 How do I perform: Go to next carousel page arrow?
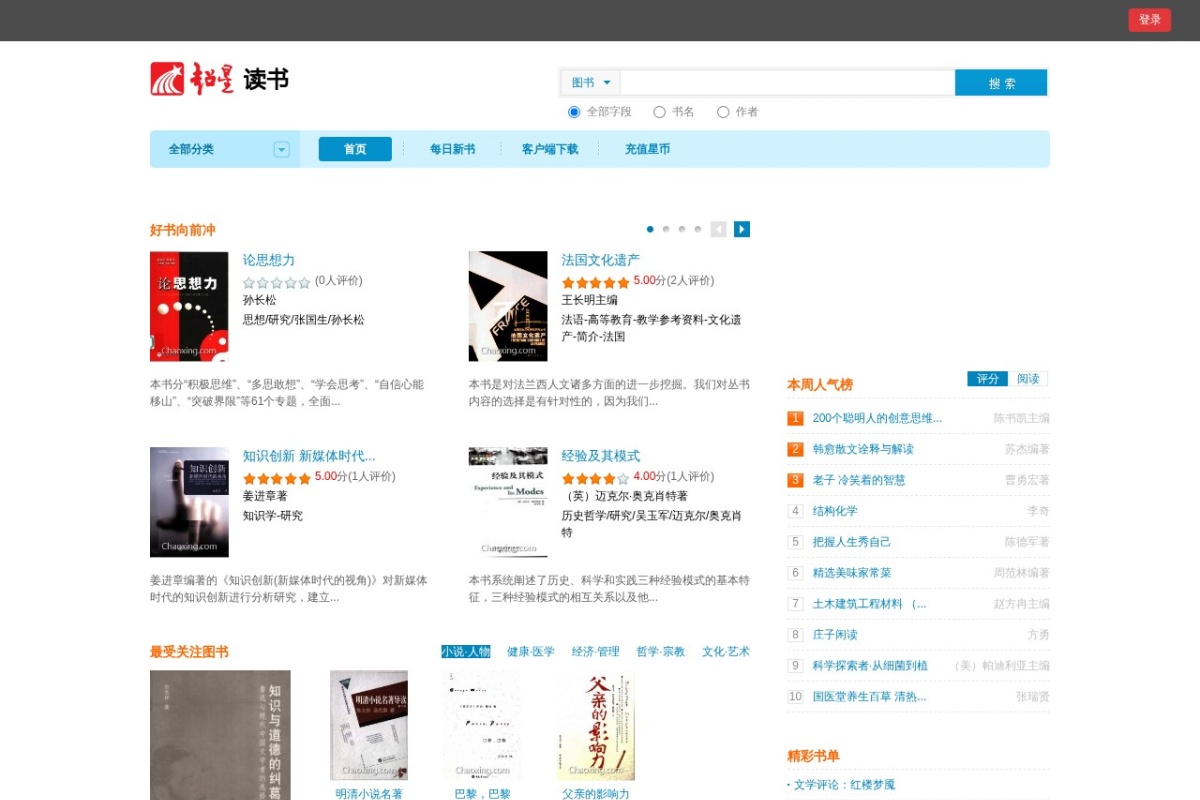click(742, 229)
